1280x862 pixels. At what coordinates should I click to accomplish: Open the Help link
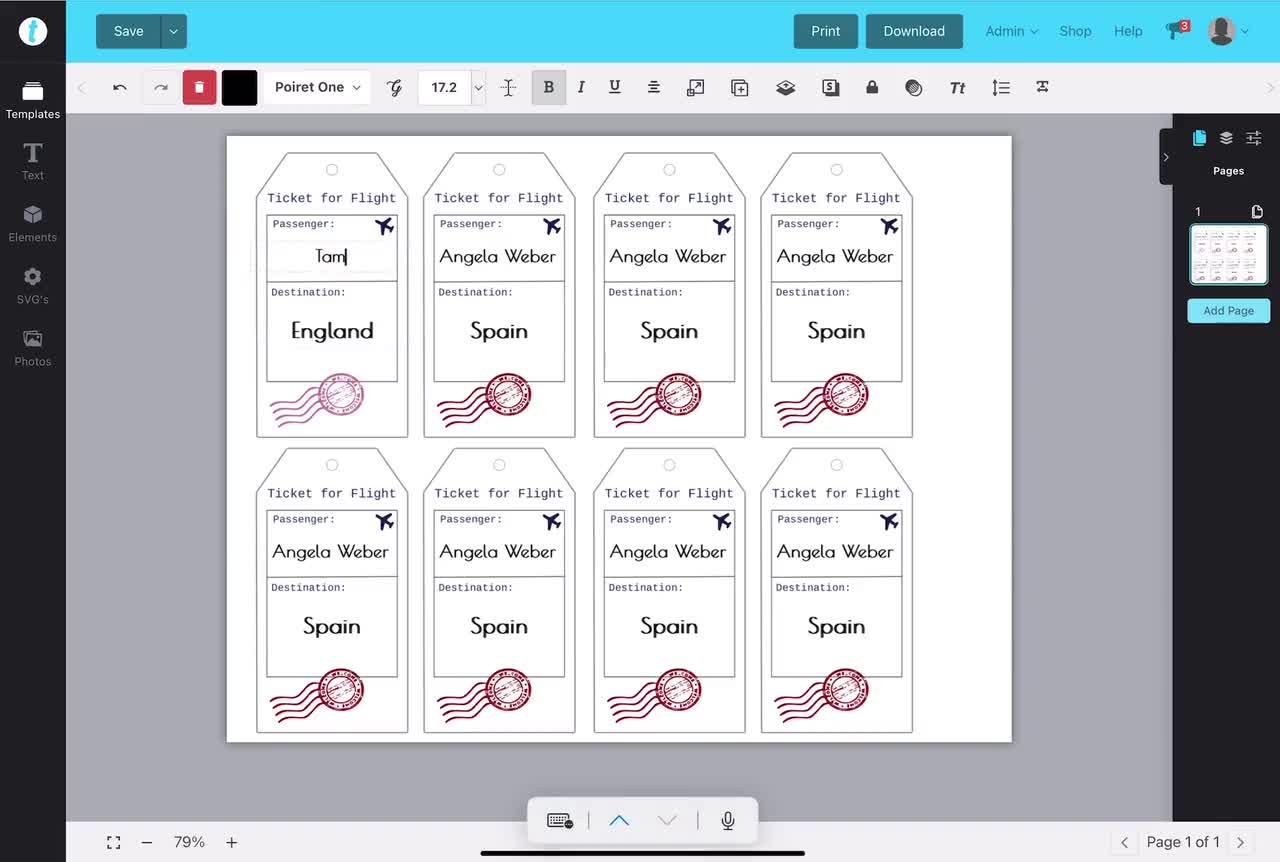[1128, 31]
